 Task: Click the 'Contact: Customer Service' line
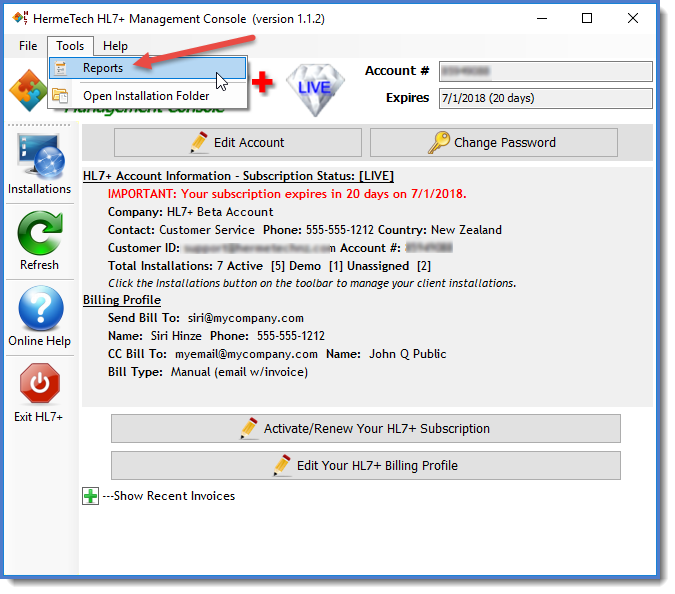(305, 230)
